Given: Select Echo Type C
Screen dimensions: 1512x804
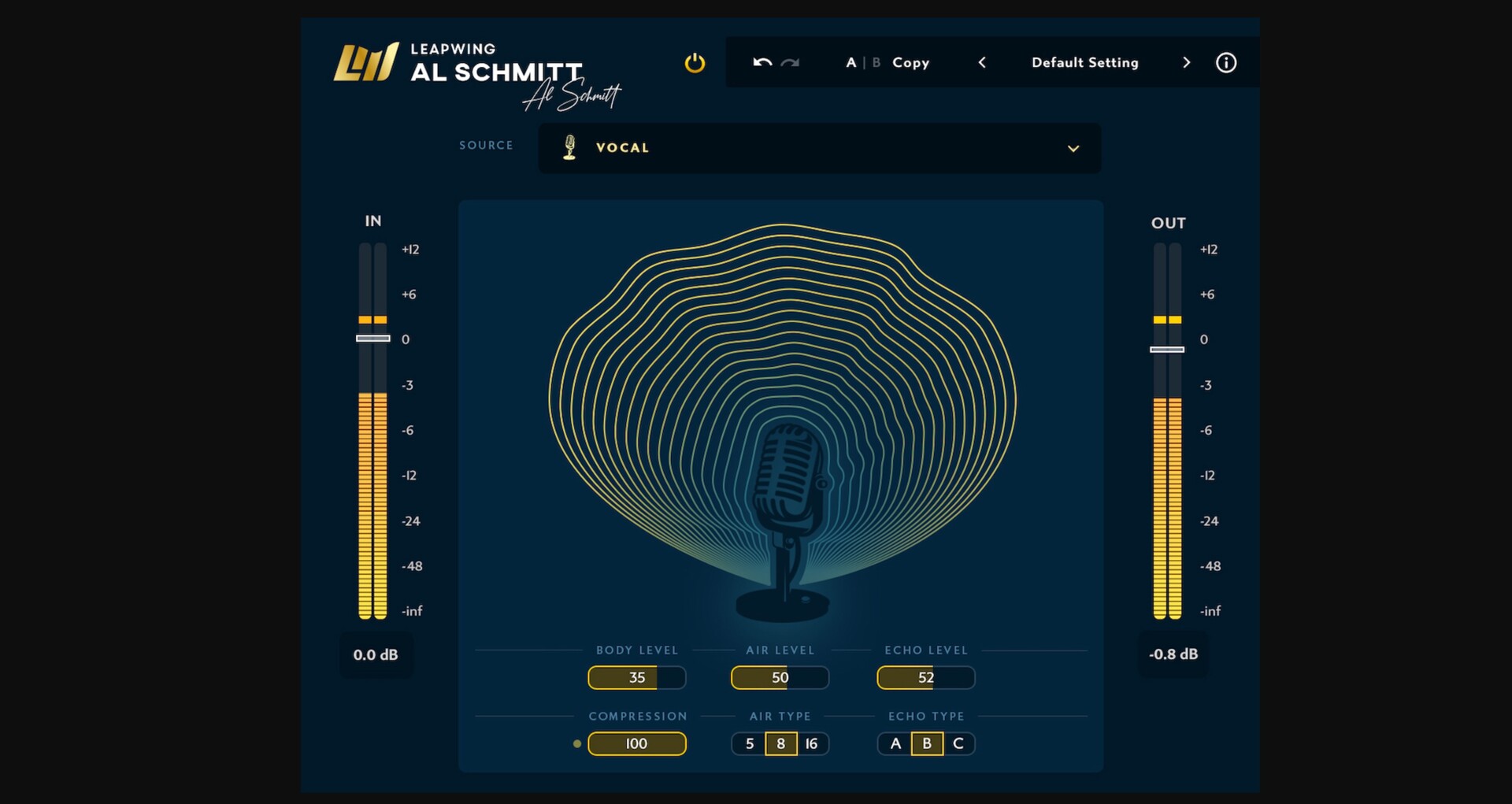Looking at the screenshot, I should click(x=958, y=743).
